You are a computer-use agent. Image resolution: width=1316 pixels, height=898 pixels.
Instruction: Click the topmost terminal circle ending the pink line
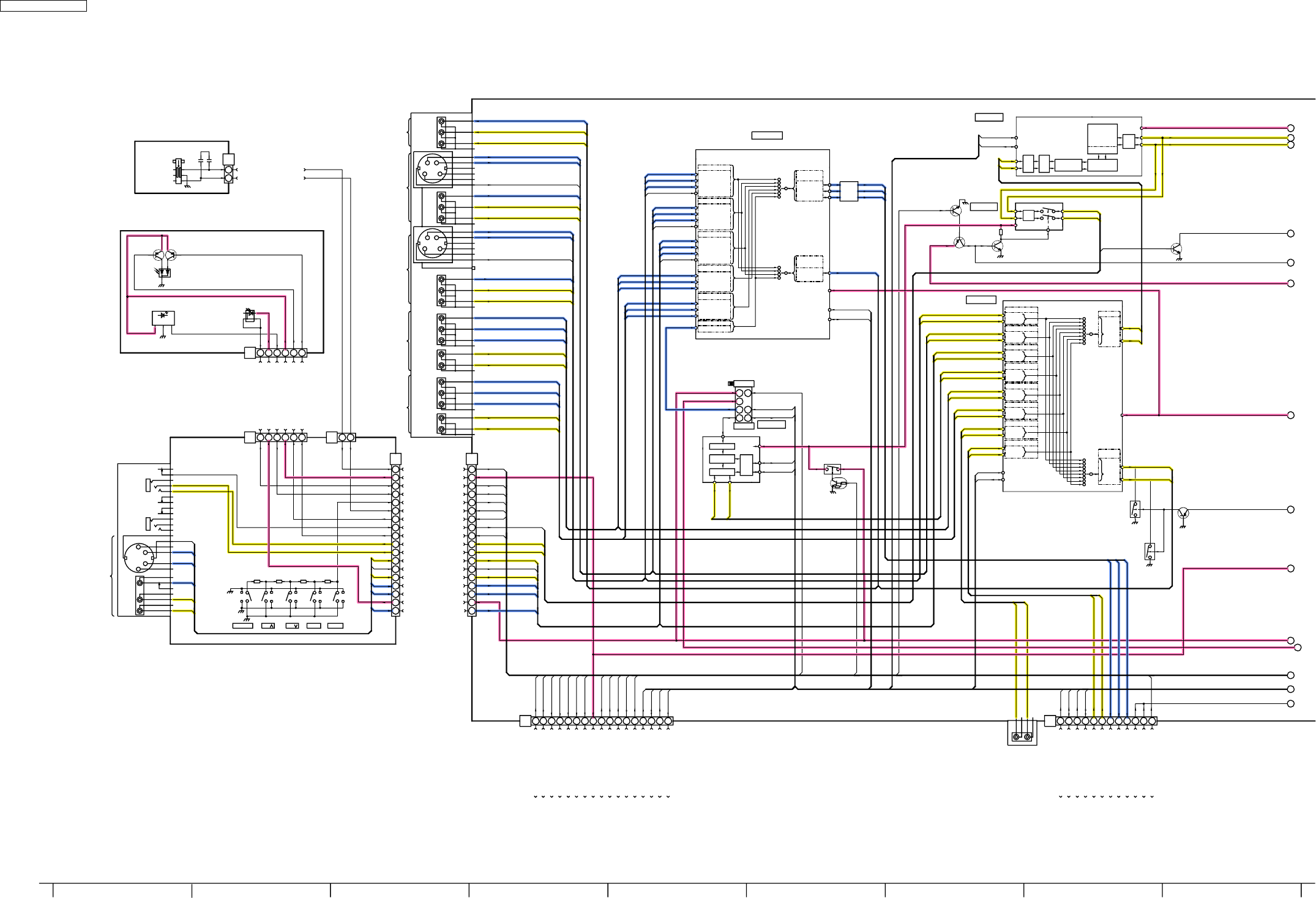(x=1290, y=128)
